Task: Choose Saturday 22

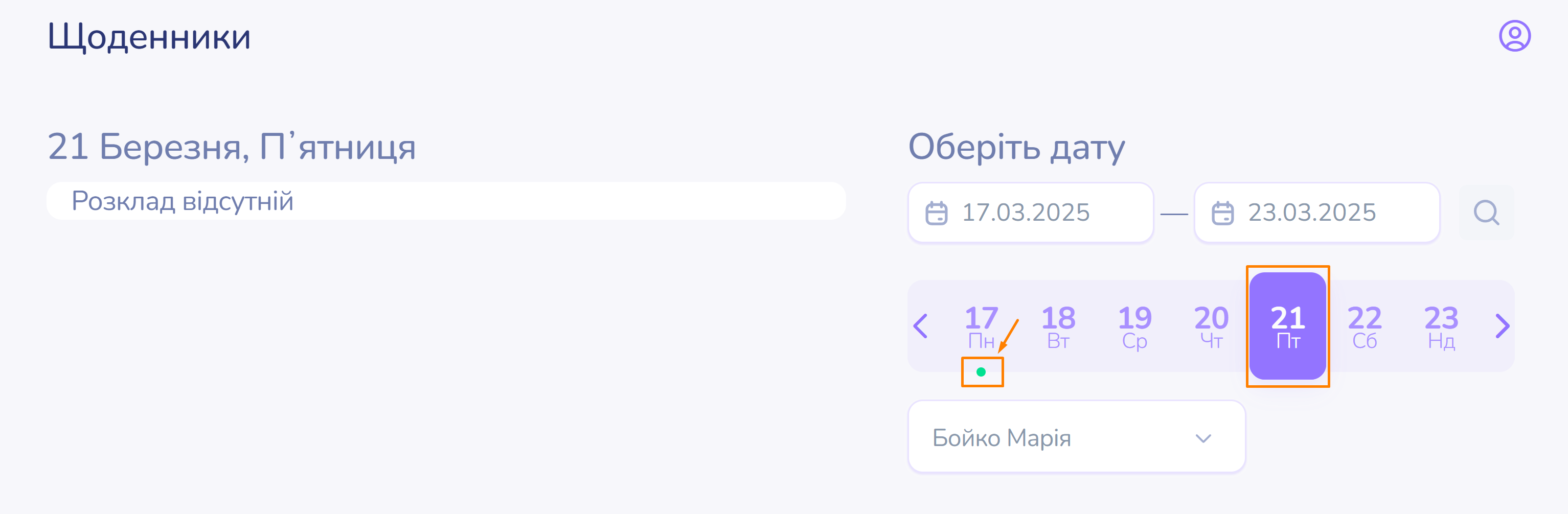Action: click(1364, 326)
